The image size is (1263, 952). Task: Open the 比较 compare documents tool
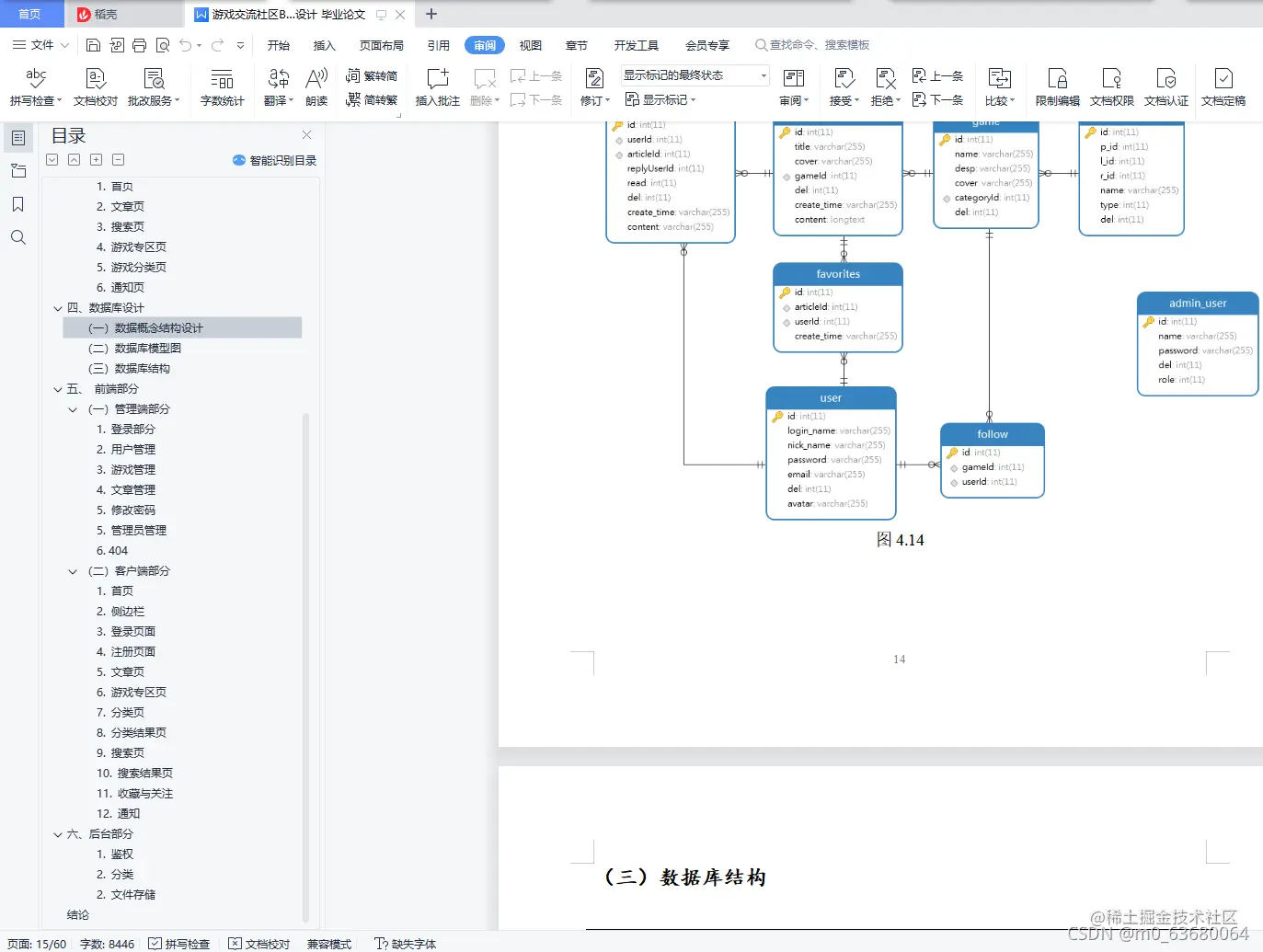coord(1000,86)
